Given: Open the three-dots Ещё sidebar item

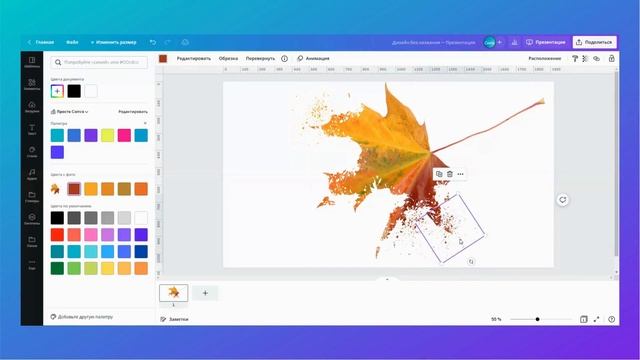Looking at the screenshot, I should (x=32, y=264).
